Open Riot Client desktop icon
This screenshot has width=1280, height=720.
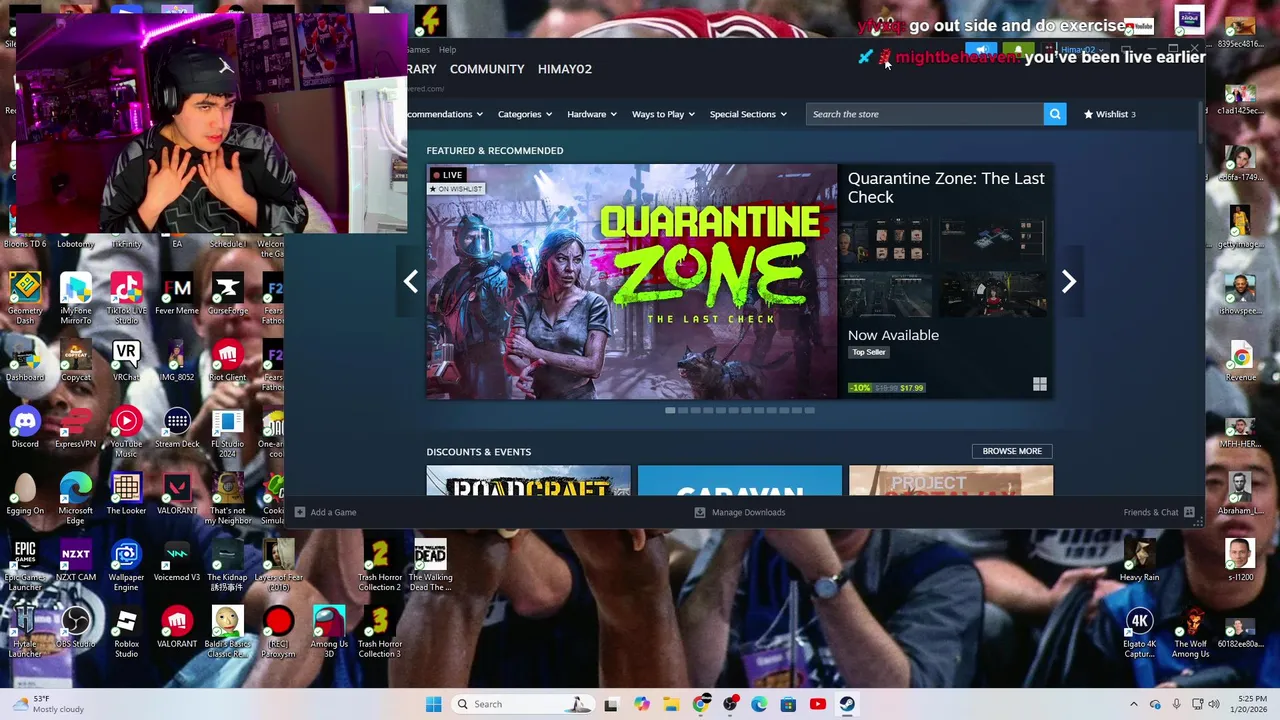pyautogui.click(x=227, y=361)
